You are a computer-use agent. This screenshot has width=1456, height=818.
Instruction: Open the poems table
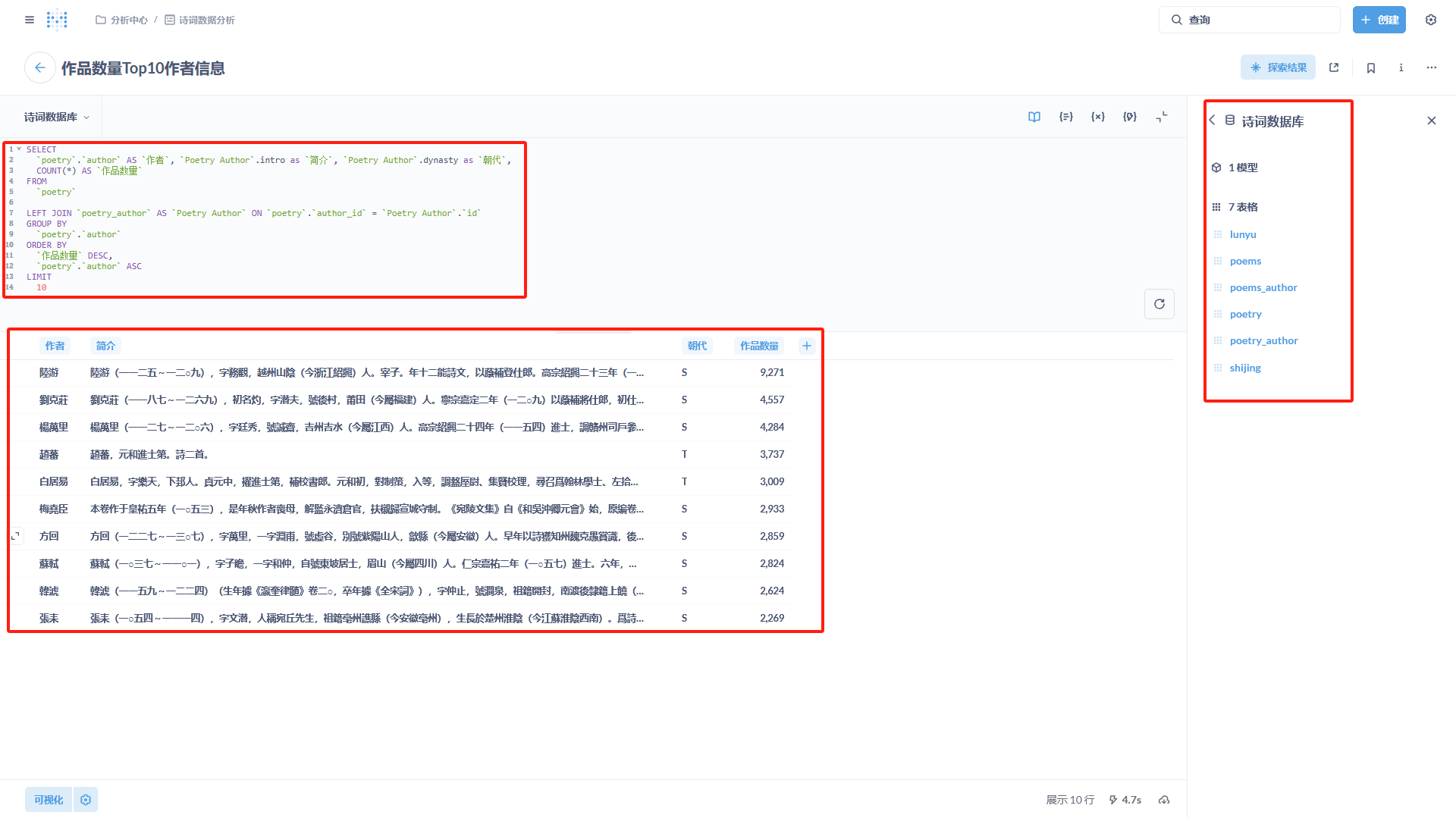(1245, 262)
